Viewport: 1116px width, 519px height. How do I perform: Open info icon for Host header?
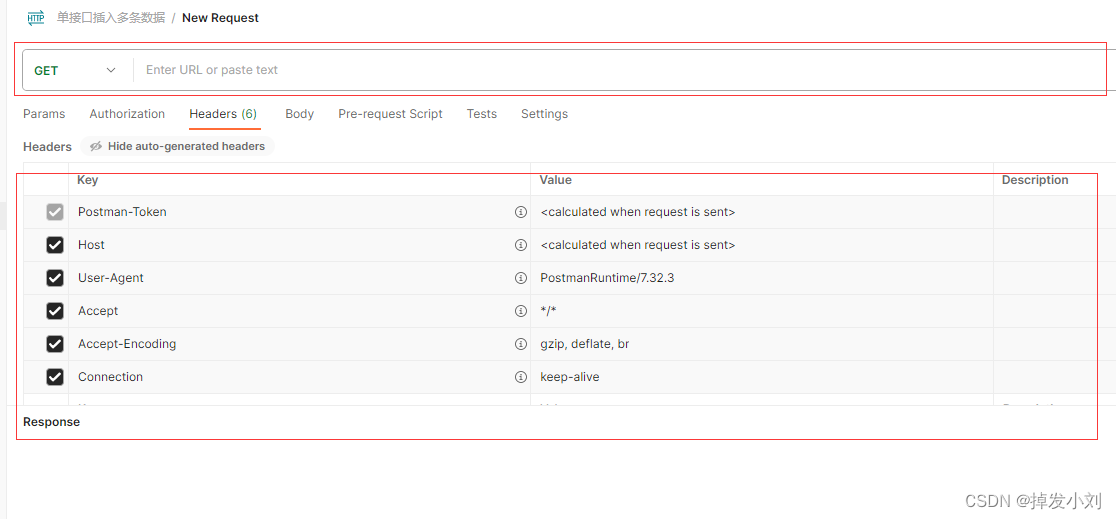(520, 245)
